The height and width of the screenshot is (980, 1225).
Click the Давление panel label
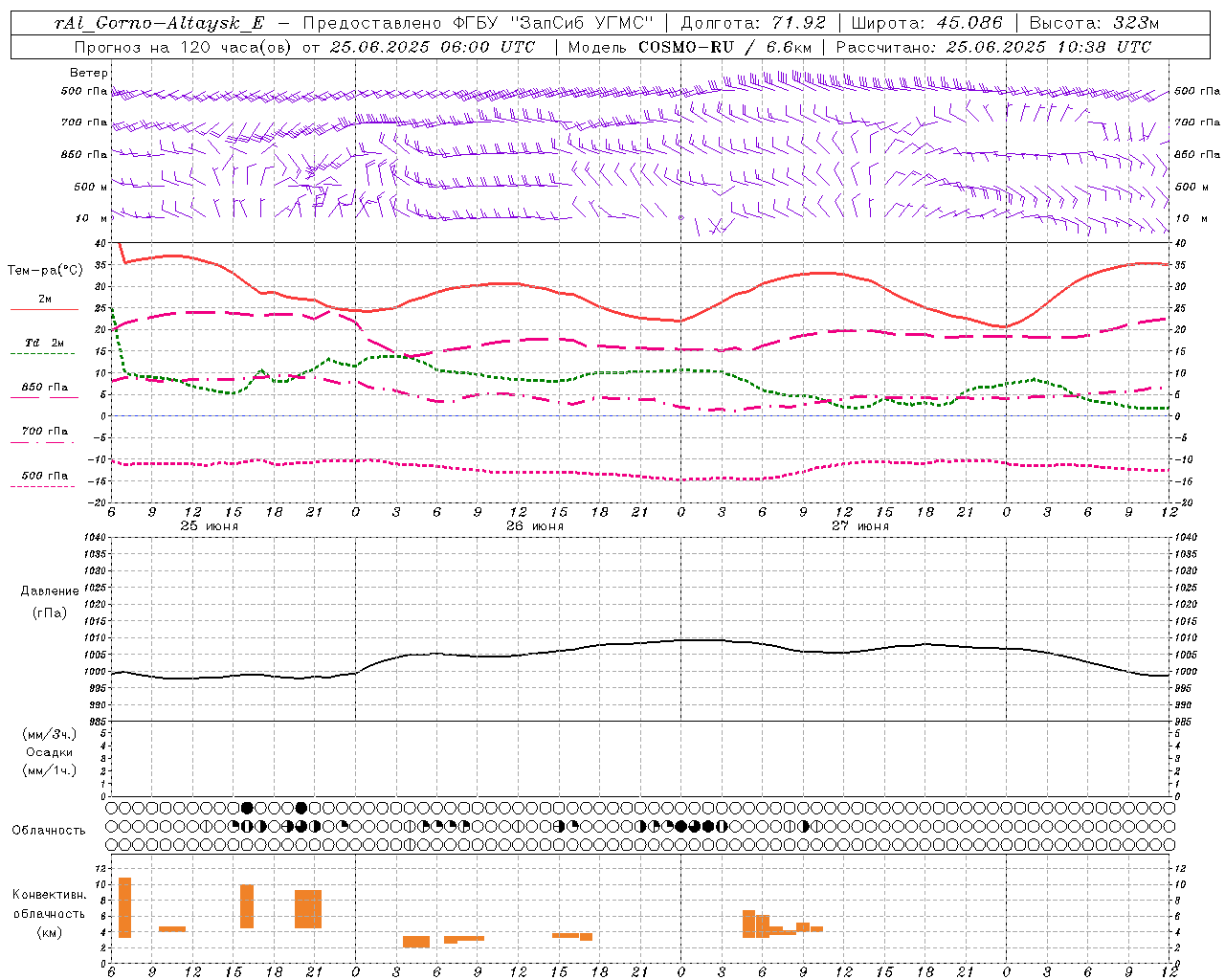tap(50, 591)
